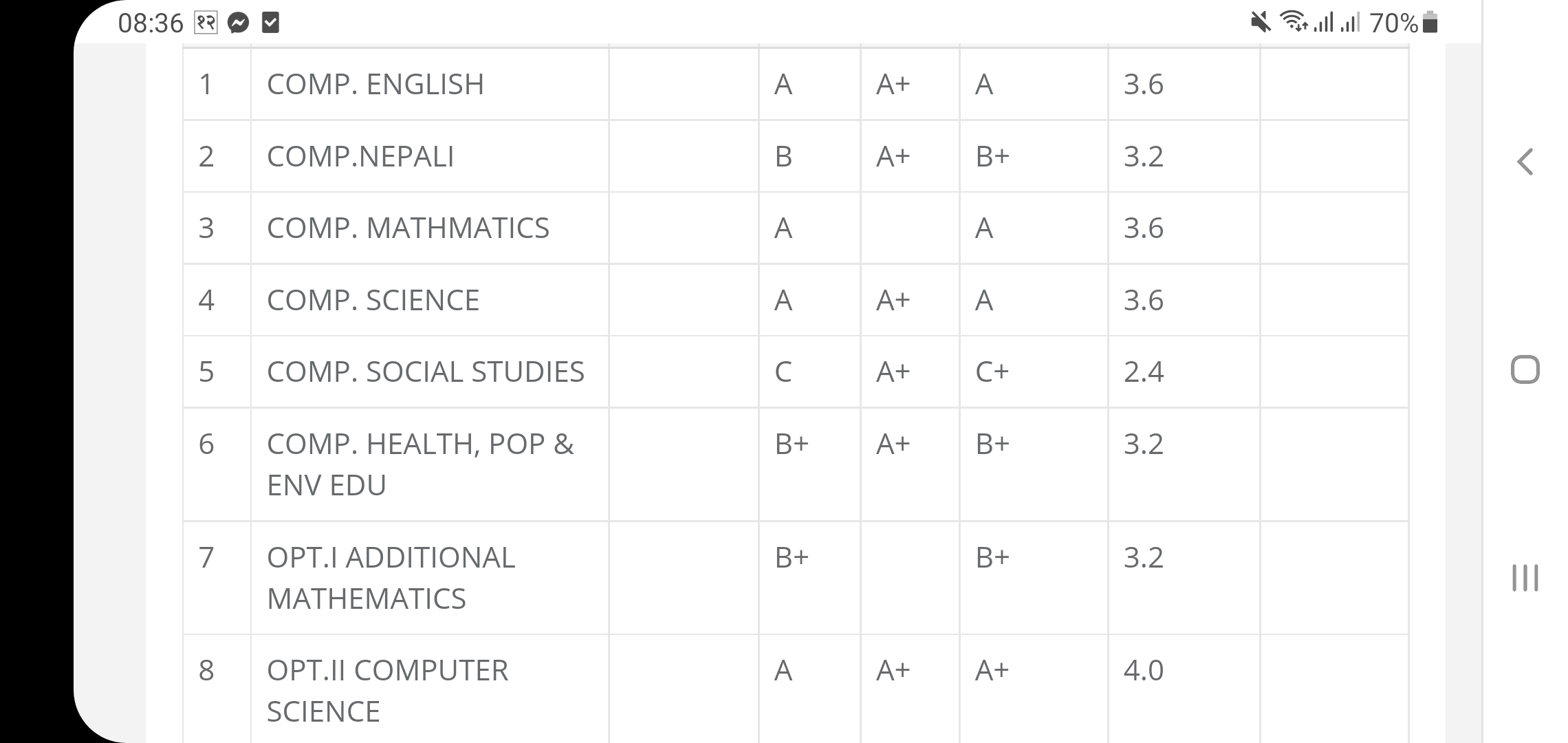Select the C+ final grade cell
Viewport: 1568px width, 743px height.
pyautogui.click(x=992, y=372)
